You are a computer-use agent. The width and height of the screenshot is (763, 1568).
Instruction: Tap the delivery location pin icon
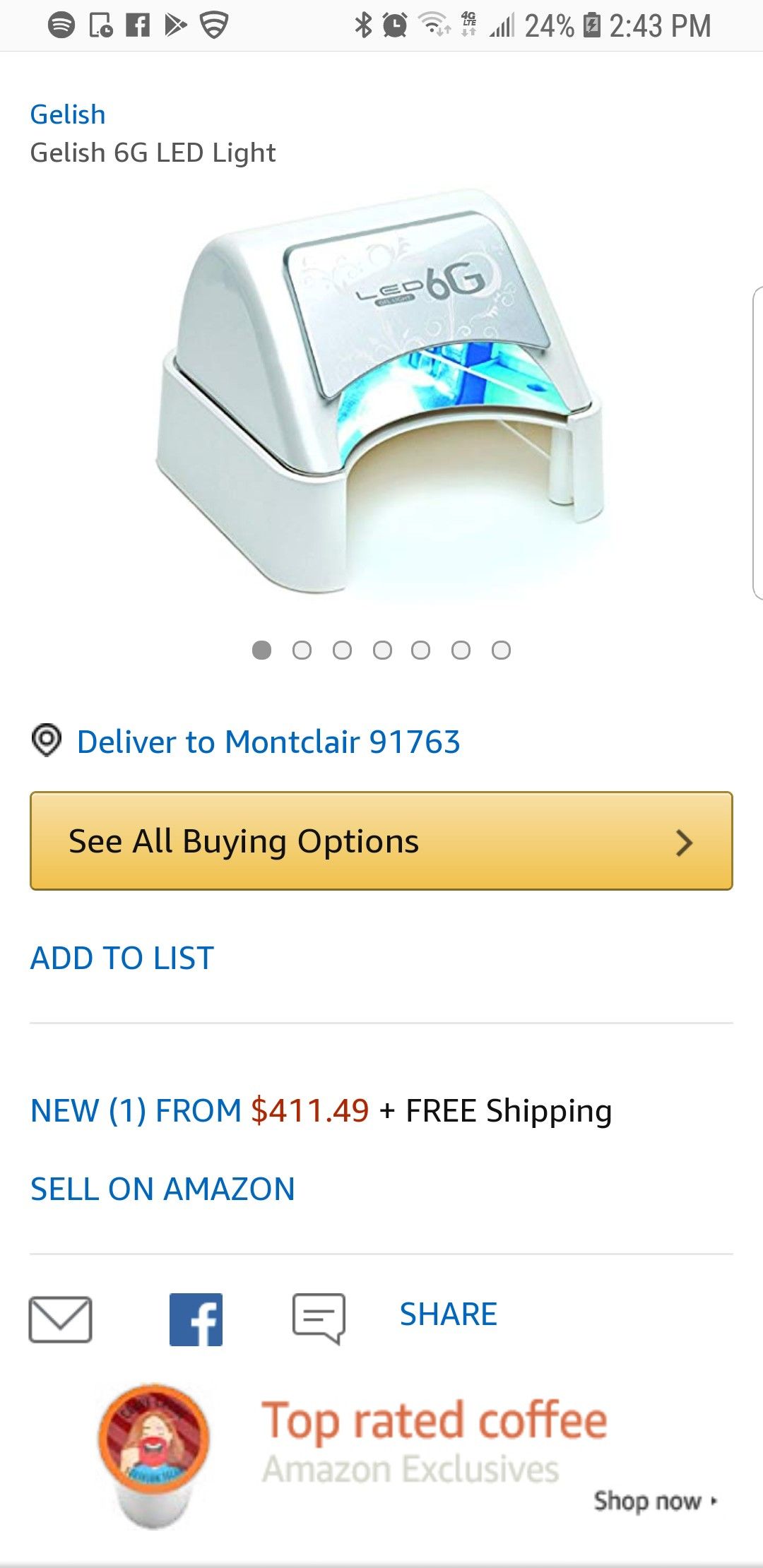(x=47, y=741)
